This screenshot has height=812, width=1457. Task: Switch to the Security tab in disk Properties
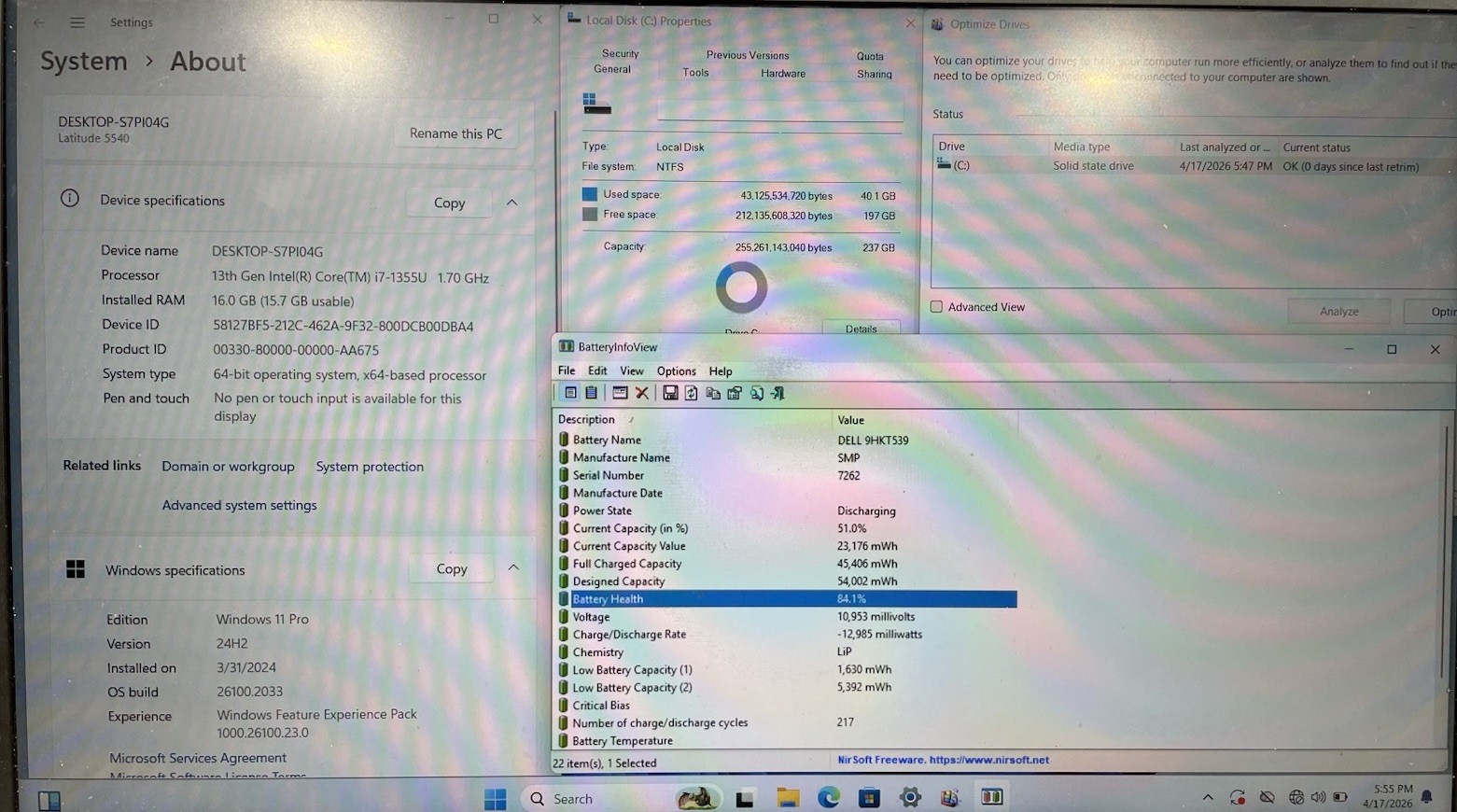click(621, 54)
